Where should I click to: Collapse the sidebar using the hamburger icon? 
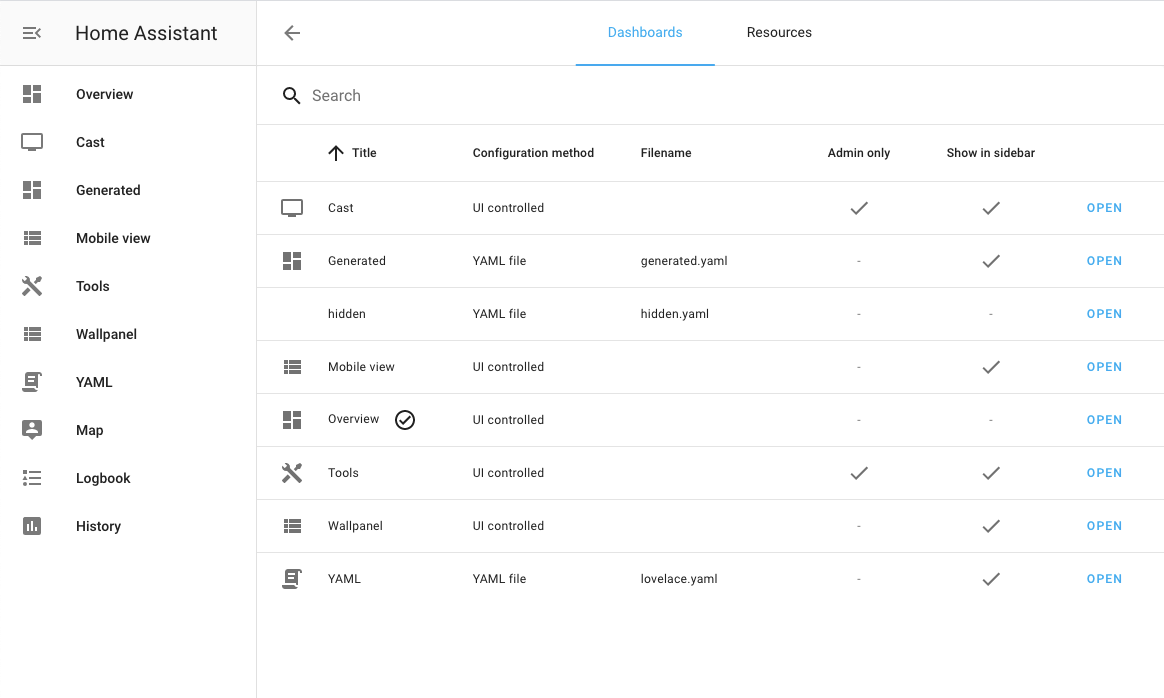(x=31, y=32)
